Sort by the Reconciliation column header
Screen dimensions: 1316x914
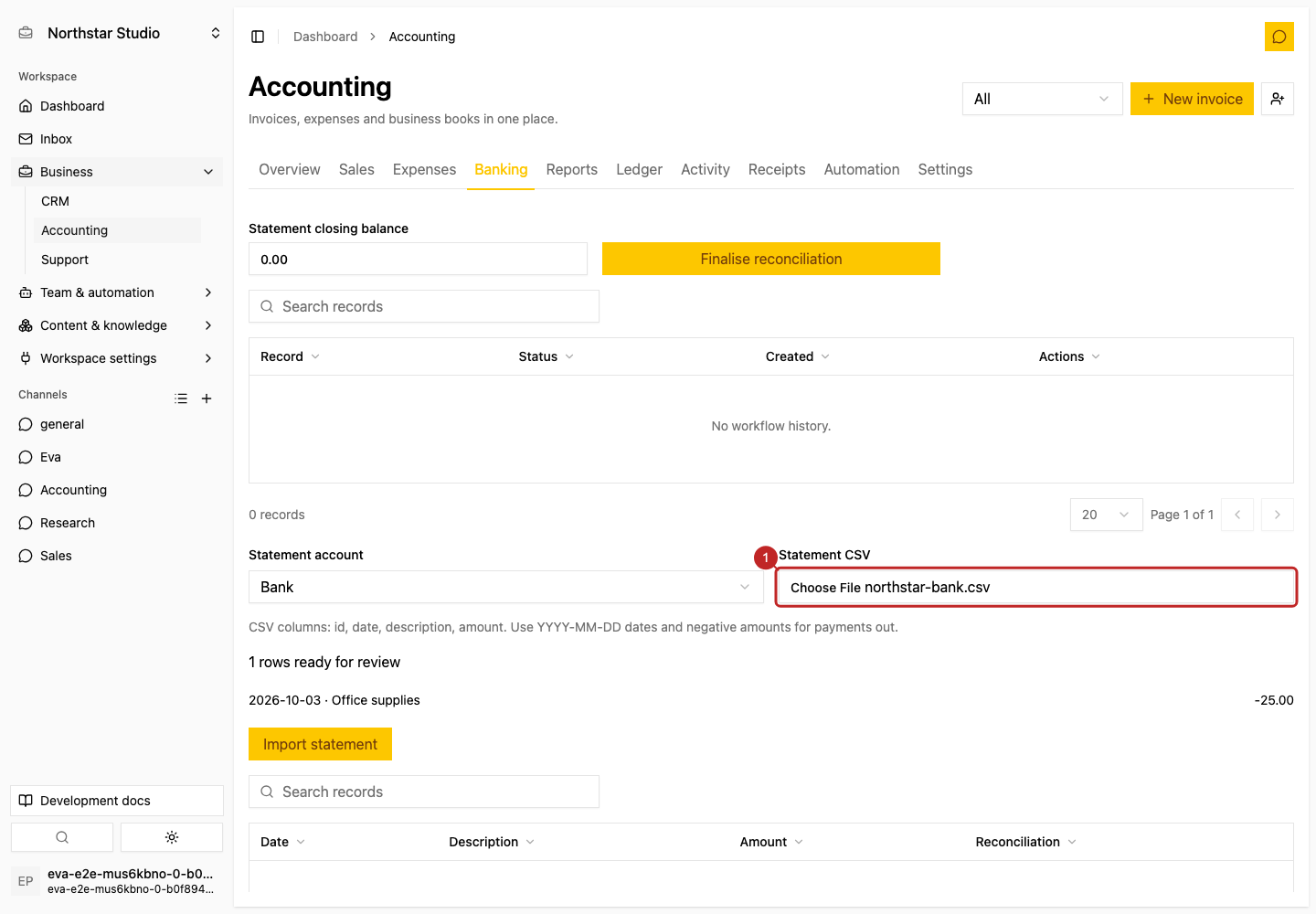pyautogui.click(x=1025, y=842)
